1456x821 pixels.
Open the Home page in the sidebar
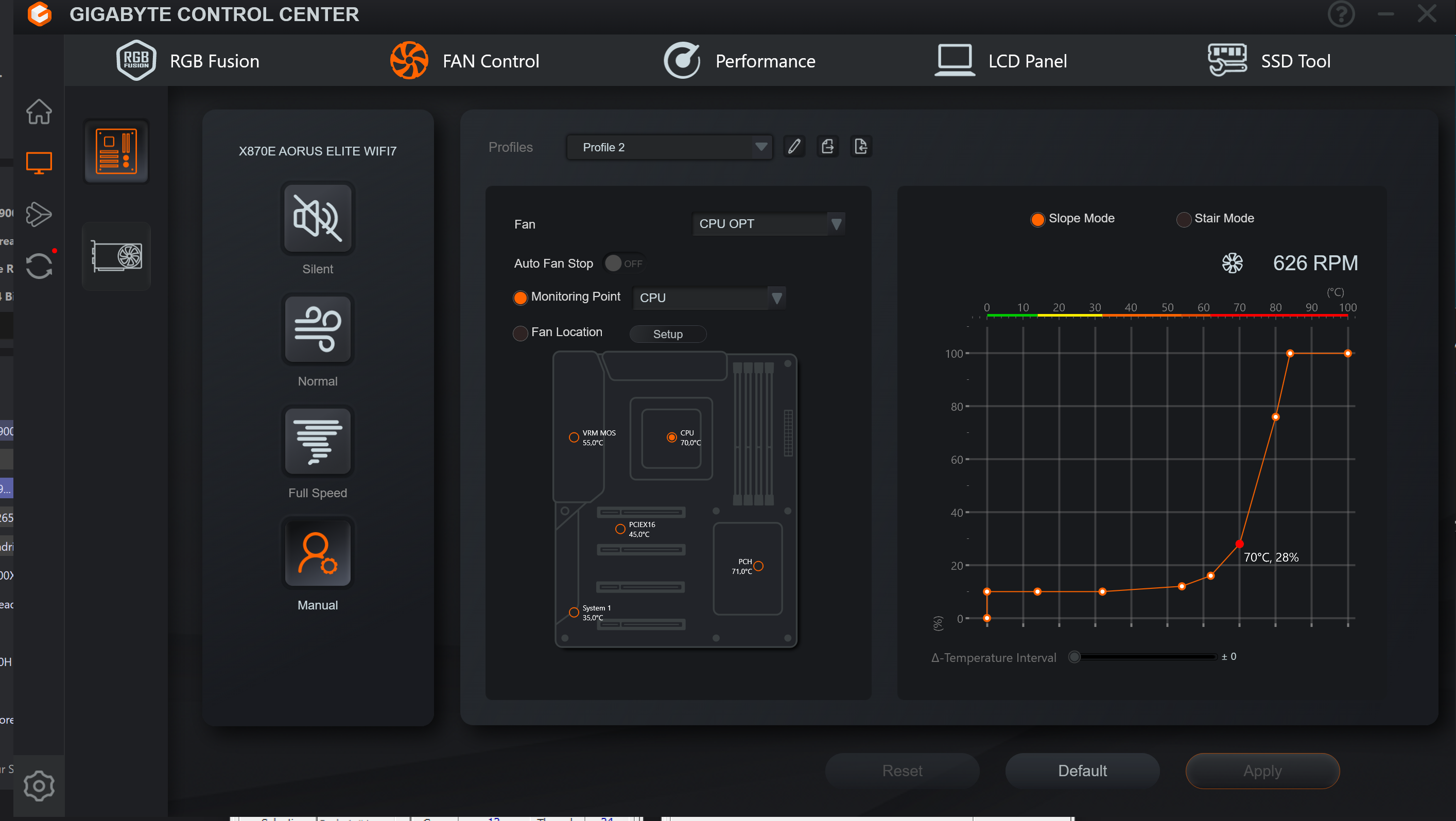(39, 111)
